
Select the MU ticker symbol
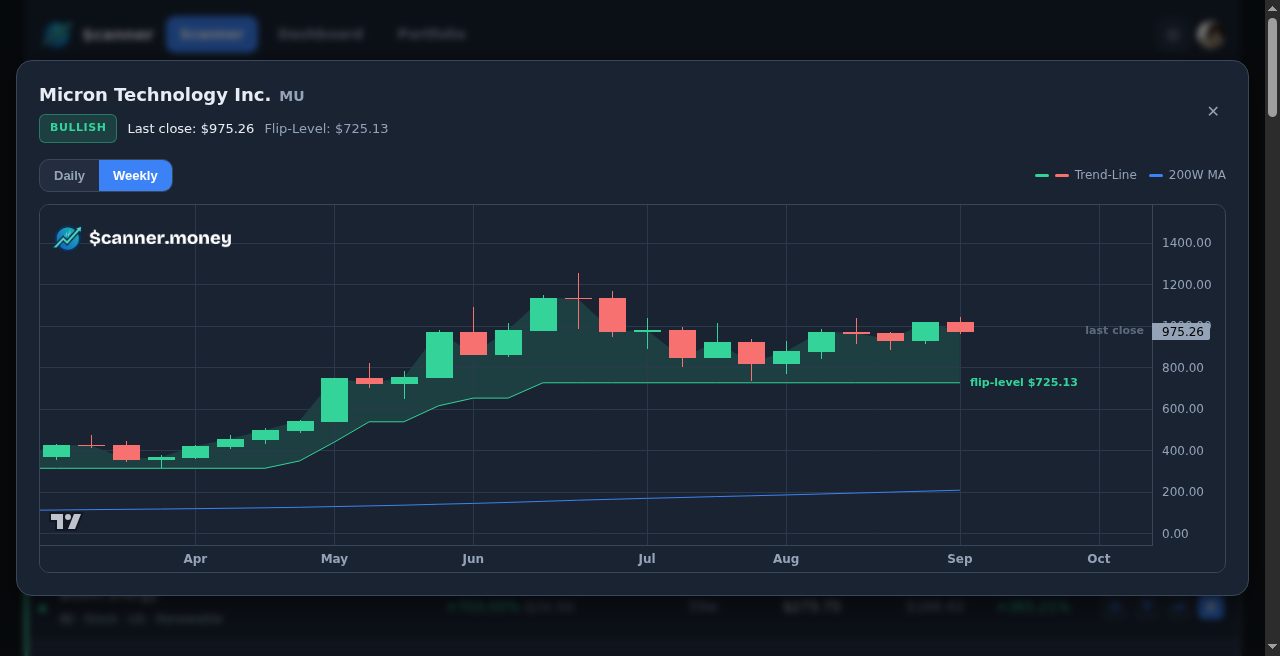[292, 96]
